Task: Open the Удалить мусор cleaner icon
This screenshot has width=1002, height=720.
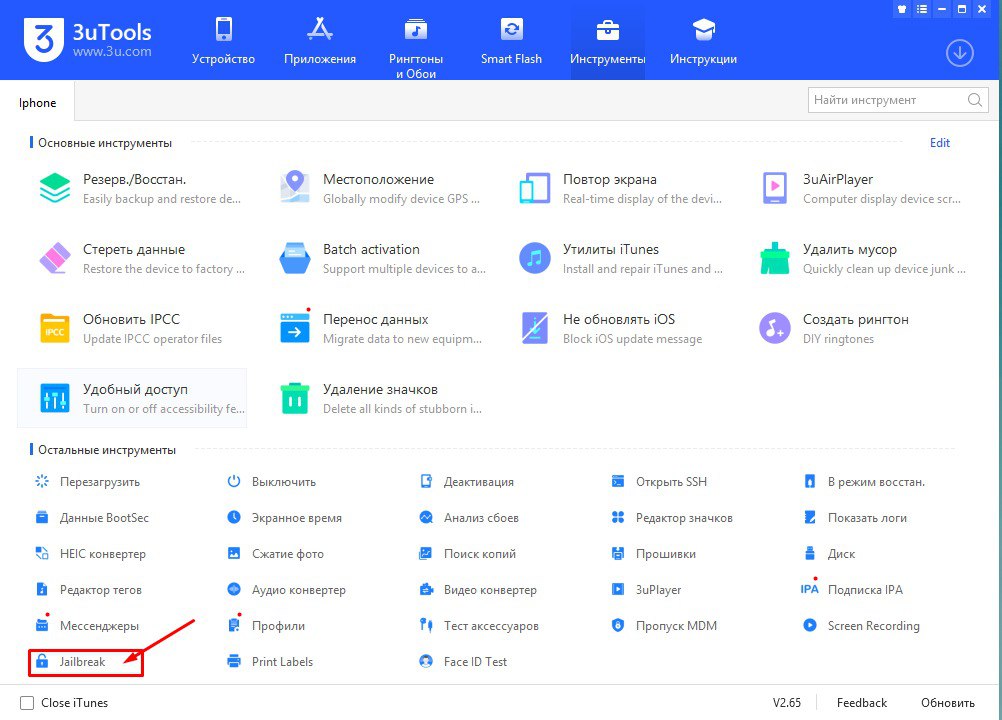Action: pyautogui.click(x=774, y=258)
